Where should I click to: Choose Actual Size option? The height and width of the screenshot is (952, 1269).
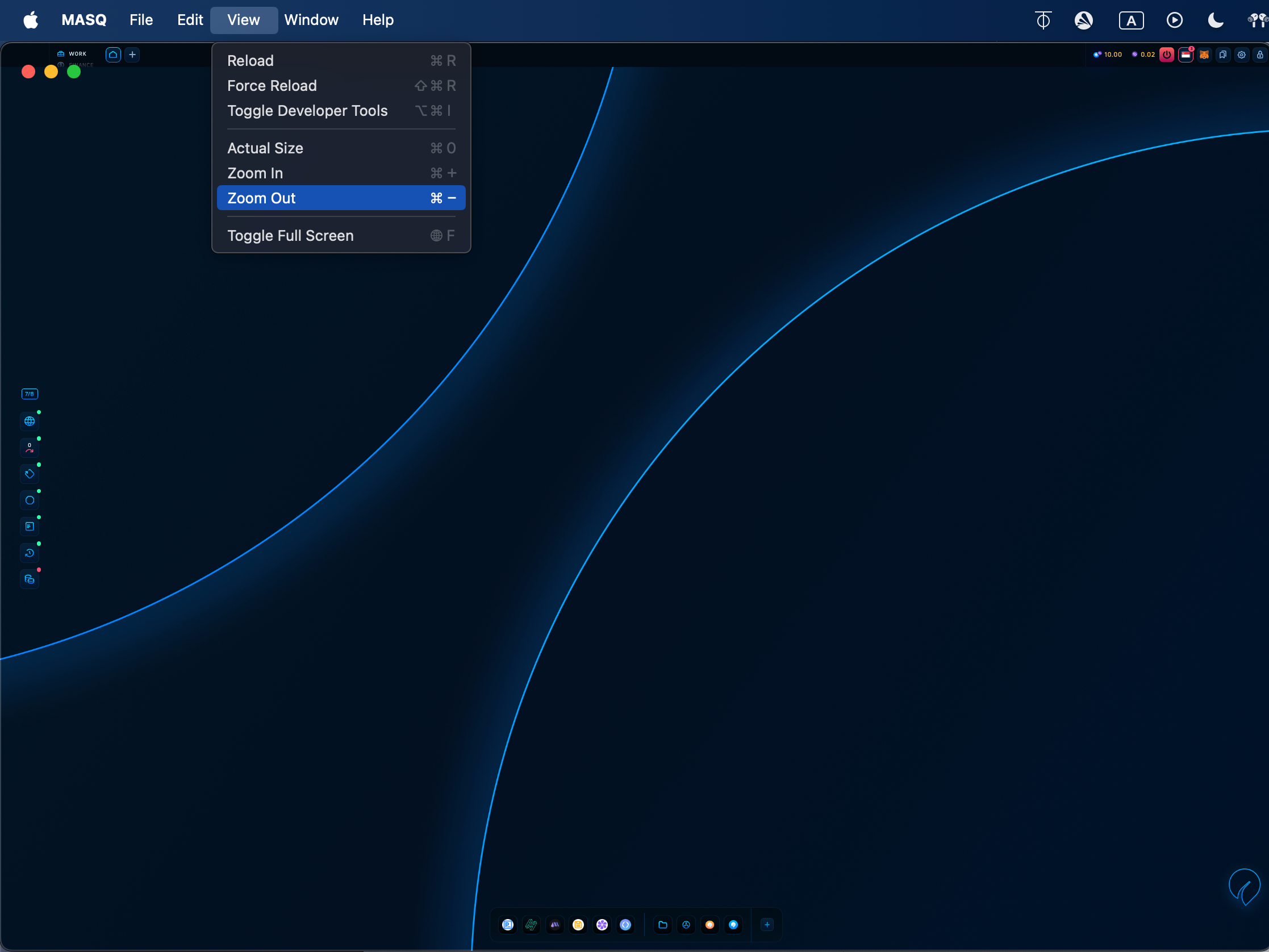pyautogui.click(x=341, y=148)
